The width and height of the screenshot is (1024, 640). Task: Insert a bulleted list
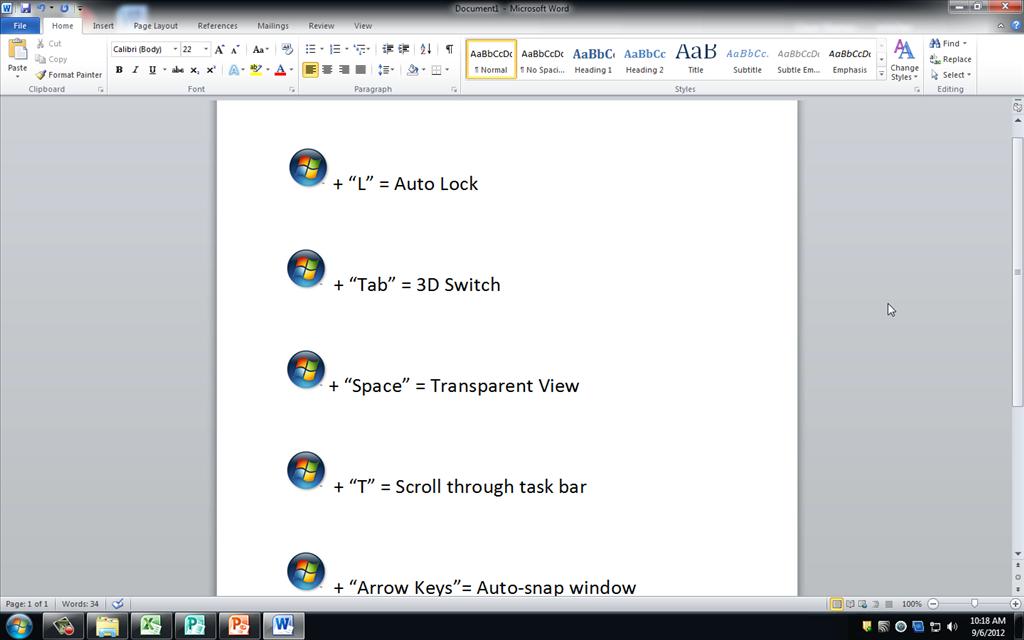click(311, 49)
